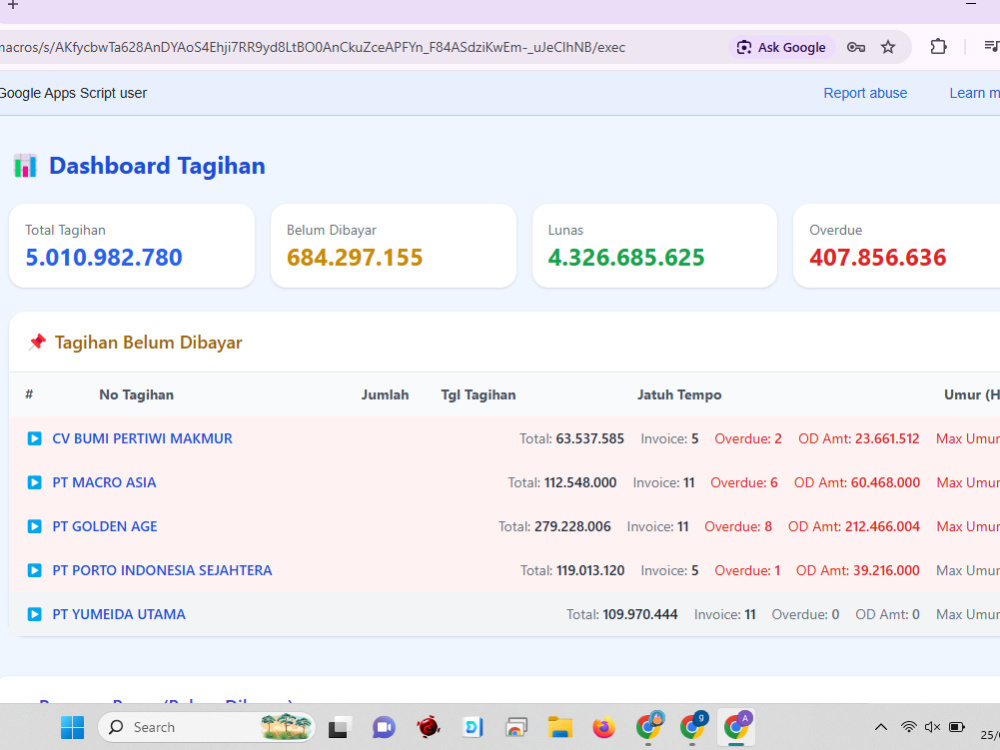
Task: Expand the PT MACRO ASIA row arrow
Action: tap(34, 483)
